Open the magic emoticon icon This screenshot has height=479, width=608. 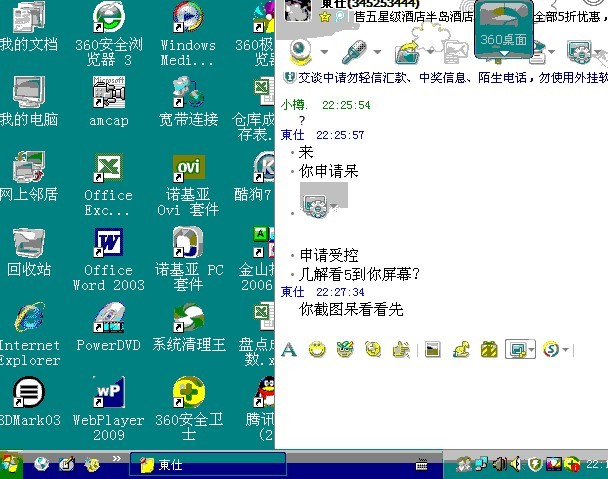coord(345,349)
